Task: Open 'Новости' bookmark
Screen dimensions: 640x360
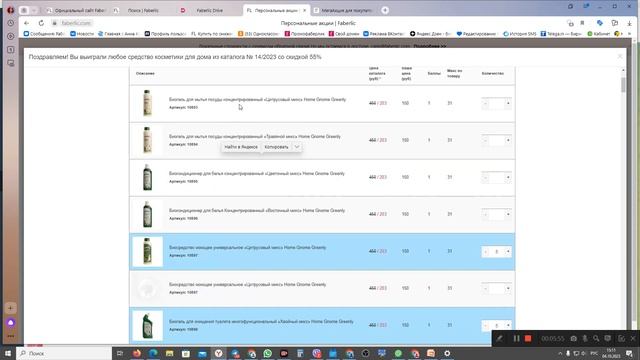Action: [82, 34]
